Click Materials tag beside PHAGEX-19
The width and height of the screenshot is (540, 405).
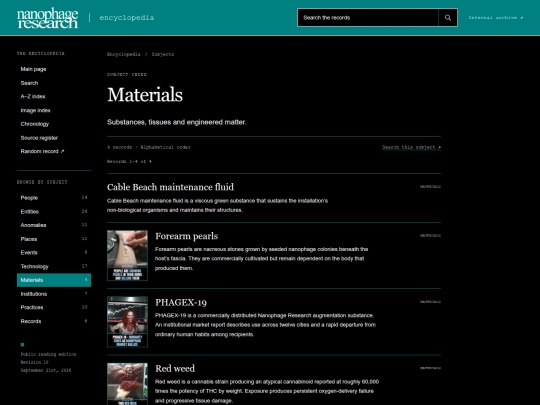[x=430, y=302]
